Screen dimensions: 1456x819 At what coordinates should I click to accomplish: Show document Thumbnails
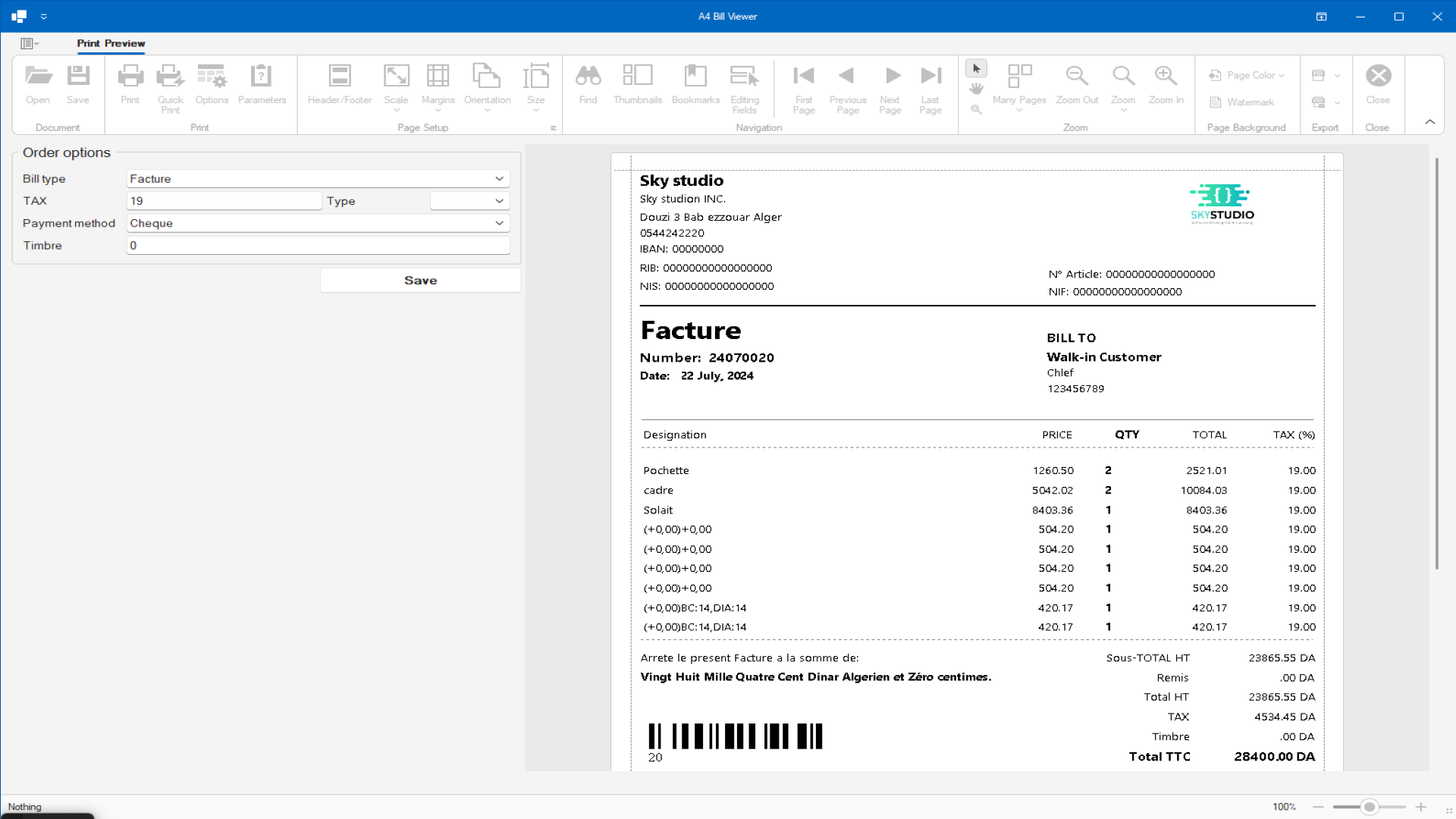pos(638,83)
